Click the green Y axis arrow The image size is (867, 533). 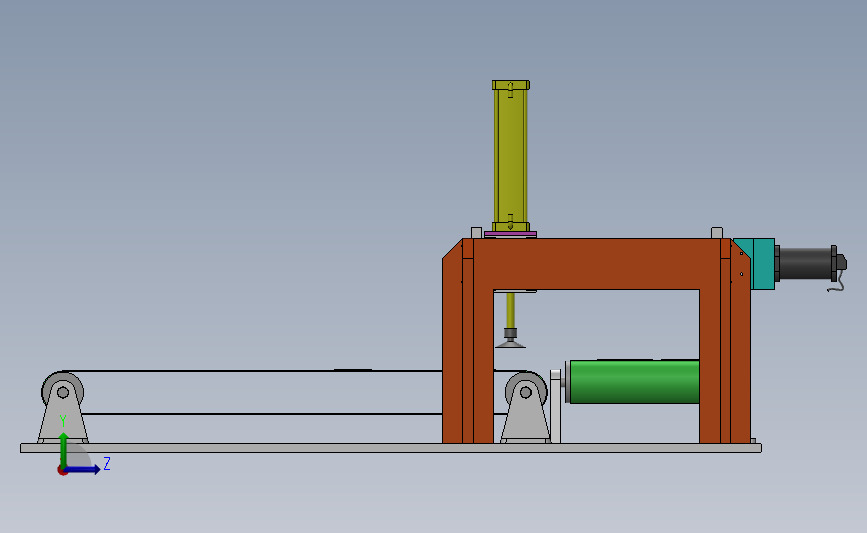[63, 449]
